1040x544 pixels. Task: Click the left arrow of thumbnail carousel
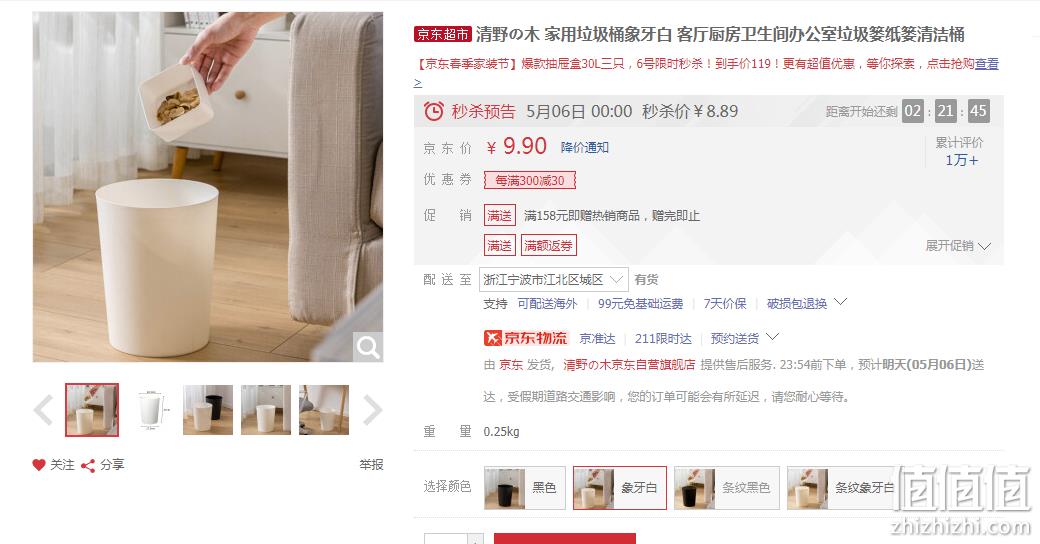(44, 410)
